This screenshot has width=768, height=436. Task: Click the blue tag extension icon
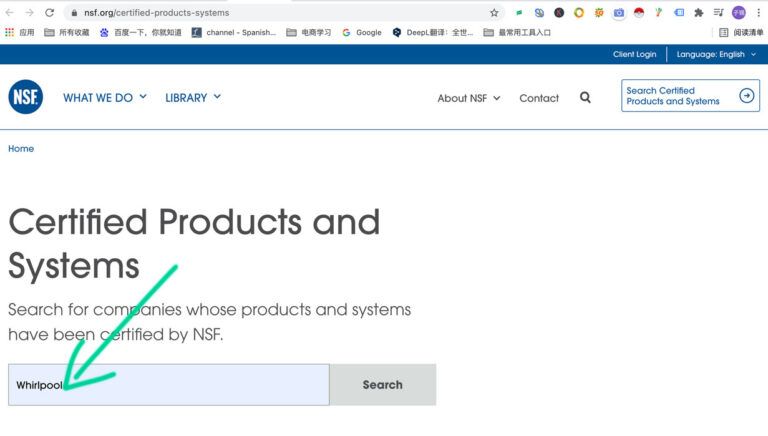[679, 13]
